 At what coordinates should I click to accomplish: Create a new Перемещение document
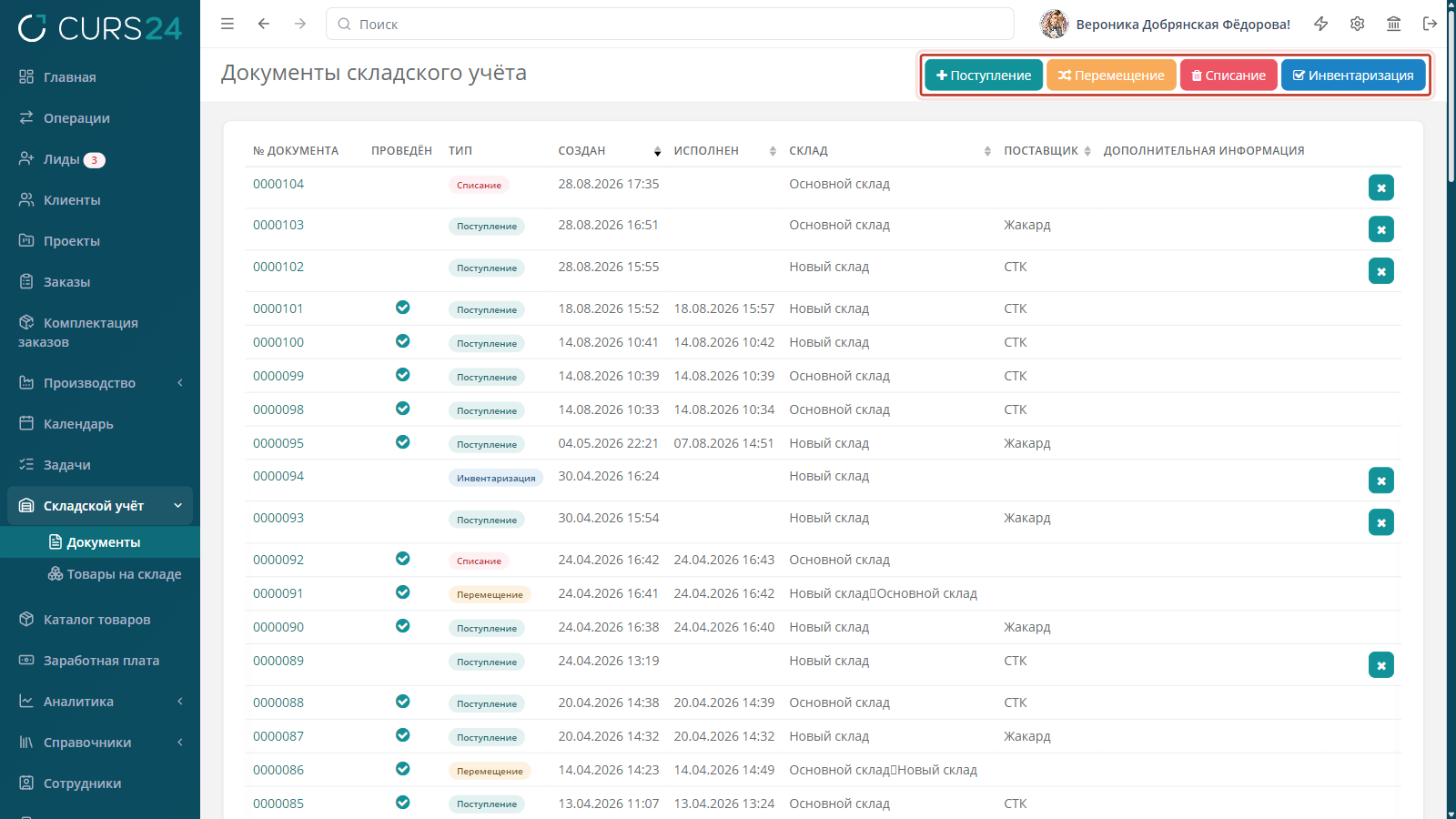pos(1111,76)
